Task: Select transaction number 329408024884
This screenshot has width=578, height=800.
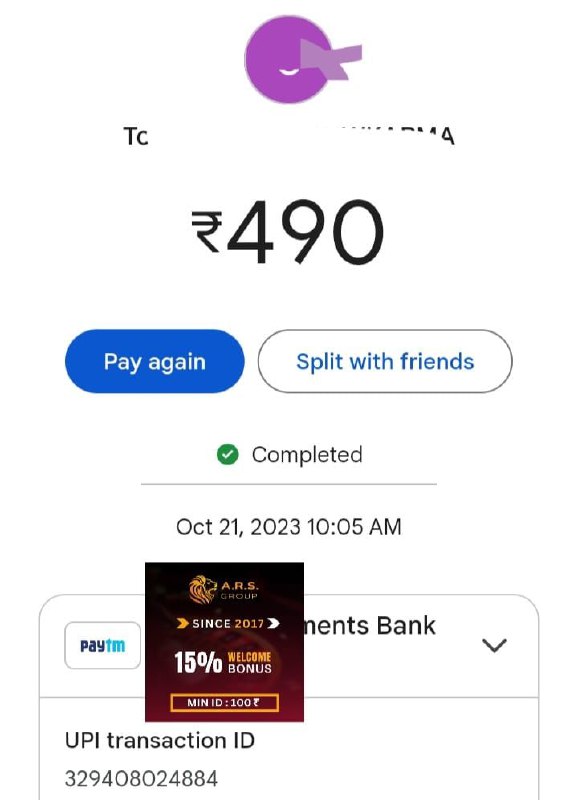Action: click(x=141, y=779)
